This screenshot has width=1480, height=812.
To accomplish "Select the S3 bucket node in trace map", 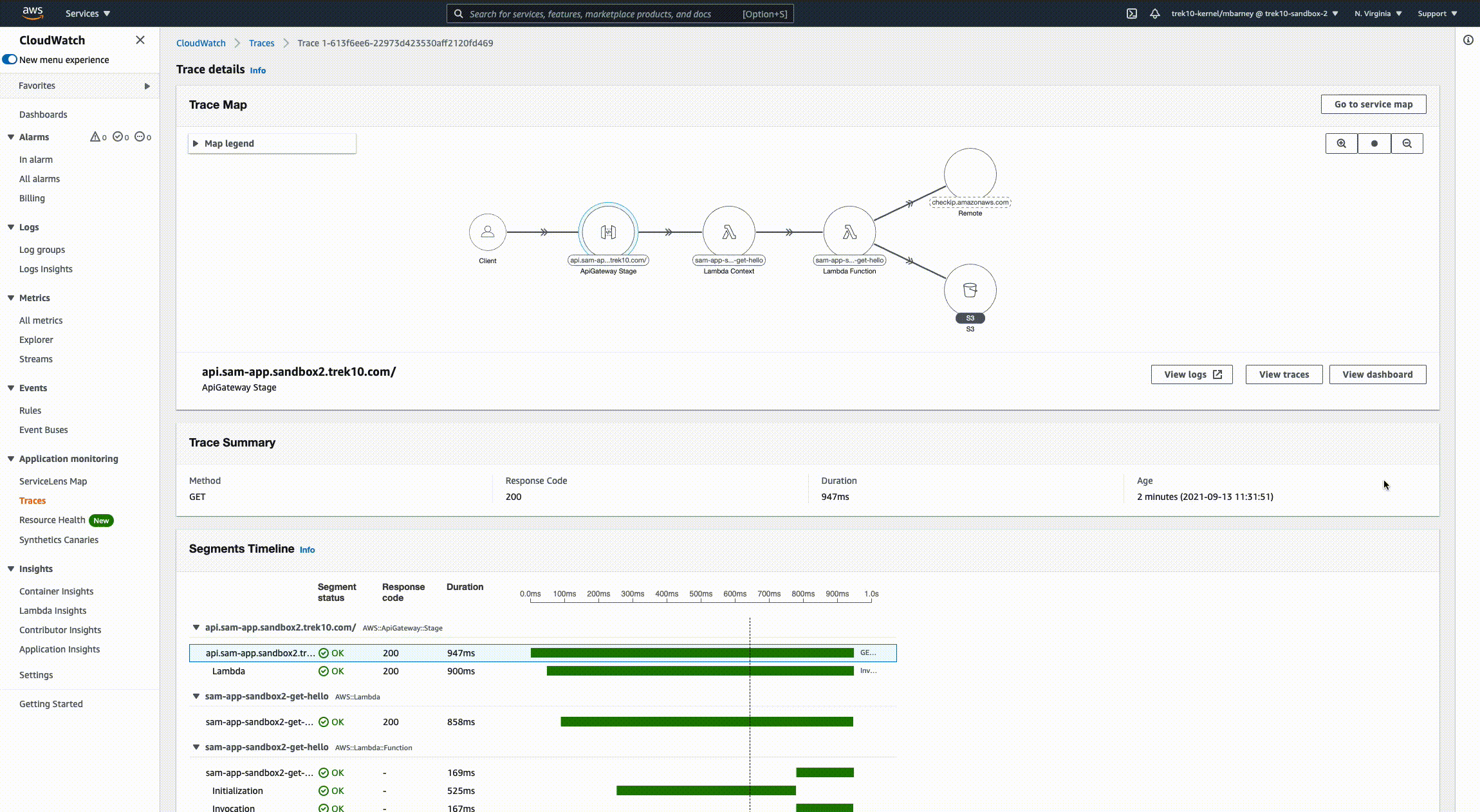I will 970,290.
